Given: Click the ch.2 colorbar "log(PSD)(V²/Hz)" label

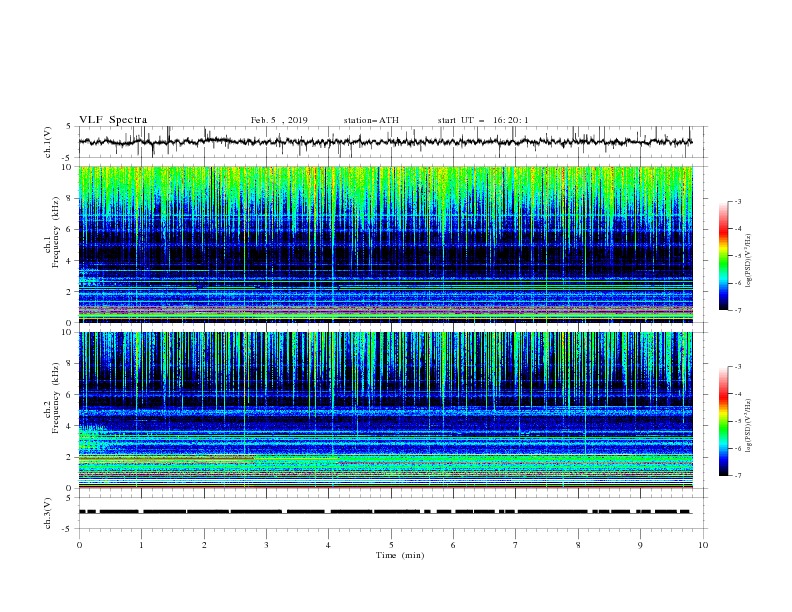Looking at the screenshot, I should tap(749, 425).
